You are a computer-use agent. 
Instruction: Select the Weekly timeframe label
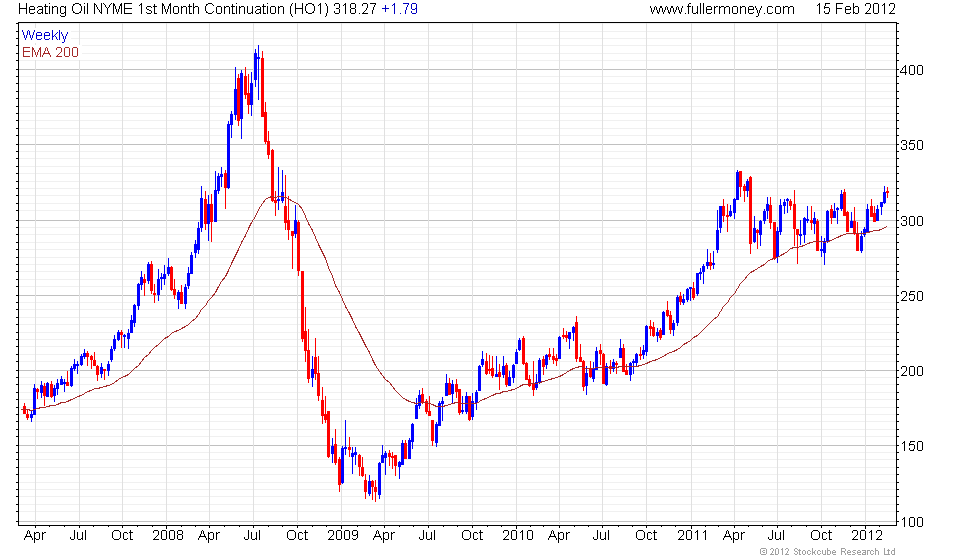[x=45, y=36]
